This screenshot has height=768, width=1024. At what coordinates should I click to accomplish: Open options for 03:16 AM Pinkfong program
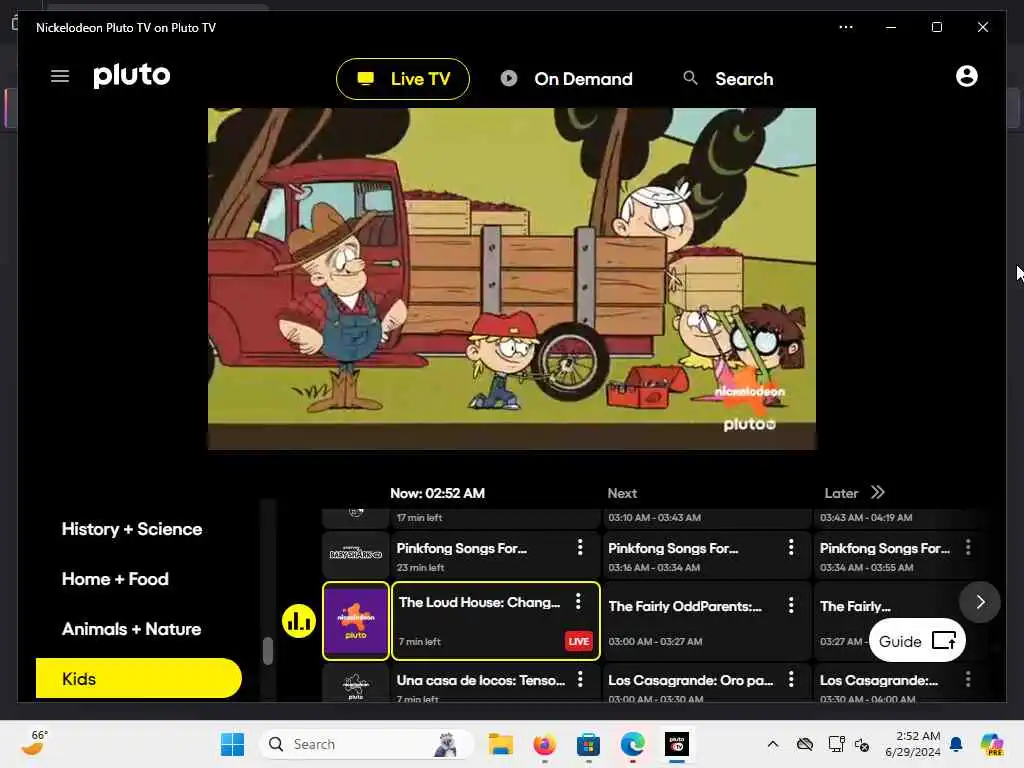click(791, 547)
